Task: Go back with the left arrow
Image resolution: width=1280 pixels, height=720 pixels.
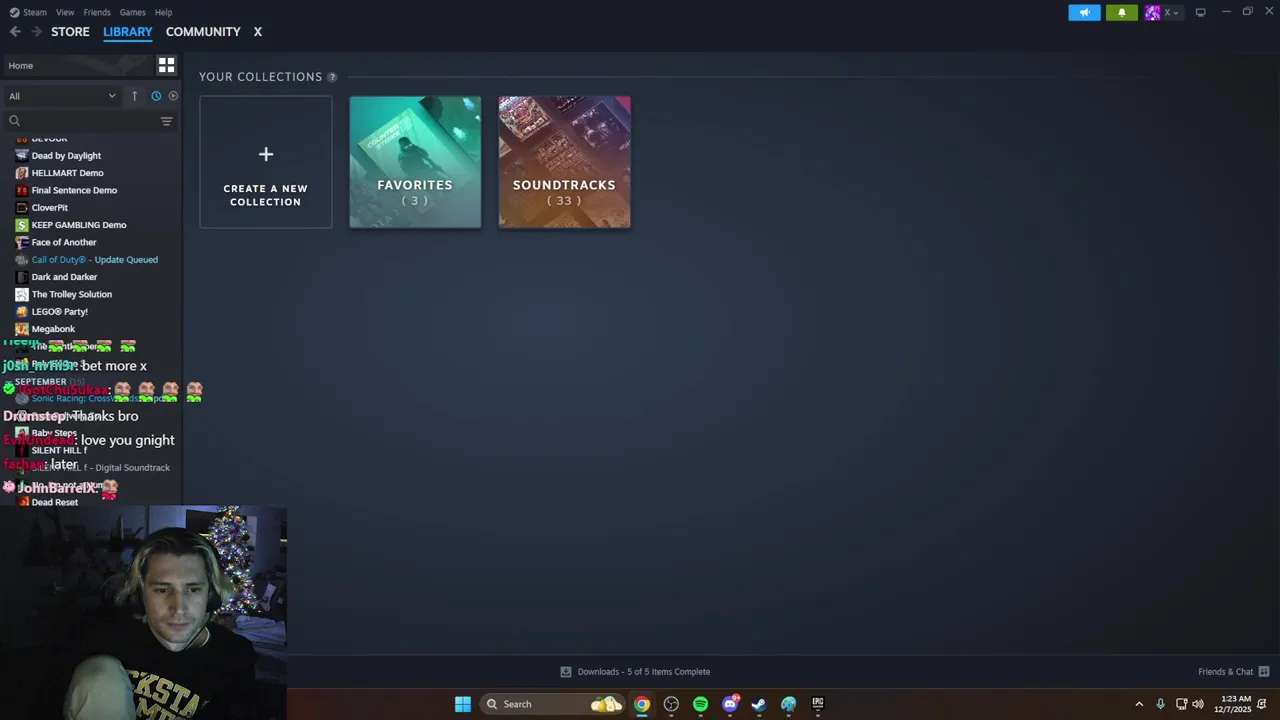Action: [x=15, y=32]
